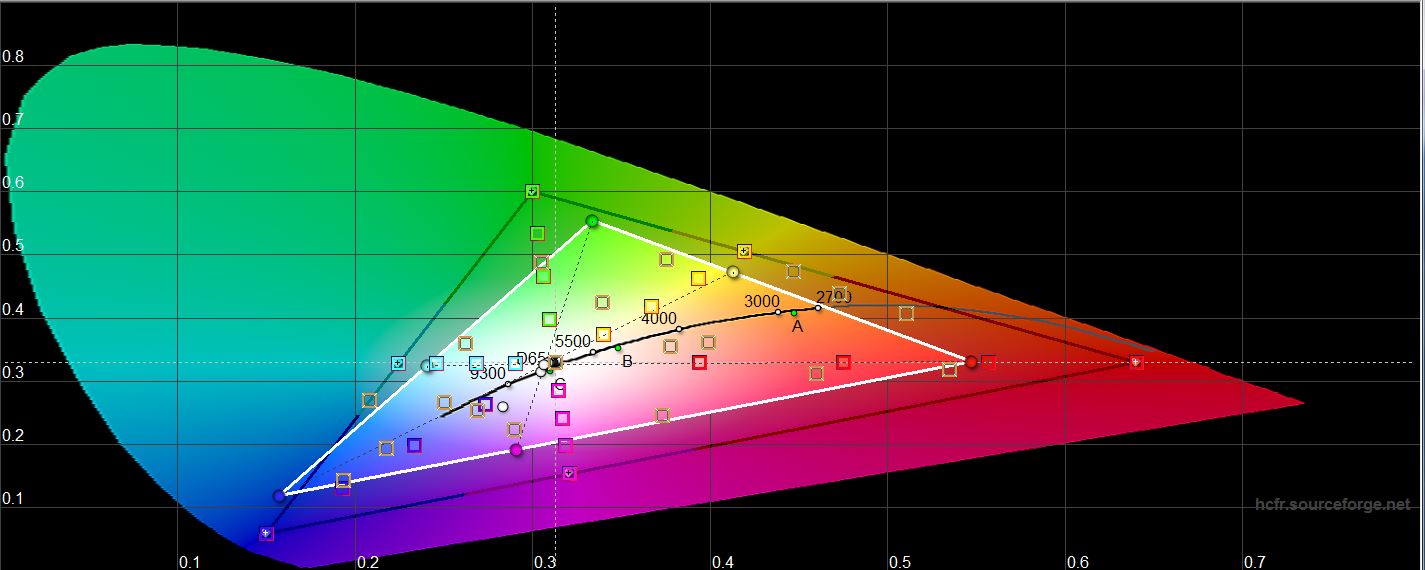Click the x-axis value 0.6
Image resolution: width=1425 pixels, height=570 pixels.
click(x=1077, y=563)
